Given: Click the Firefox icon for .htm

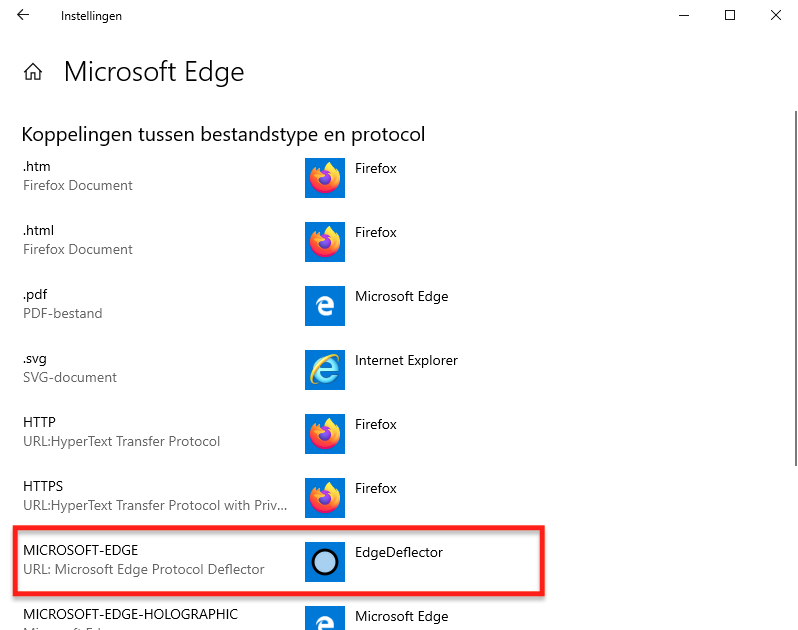Looking at the screenshot, I should click(x=324, y=178).
